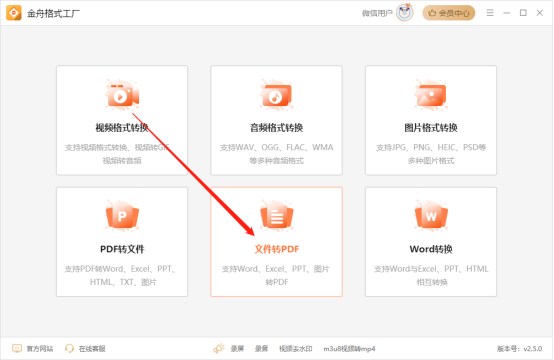This screenshot has width=554, height=360.
Task: Maximize the 金舟格式工厂 window
Action: (523, 13)
